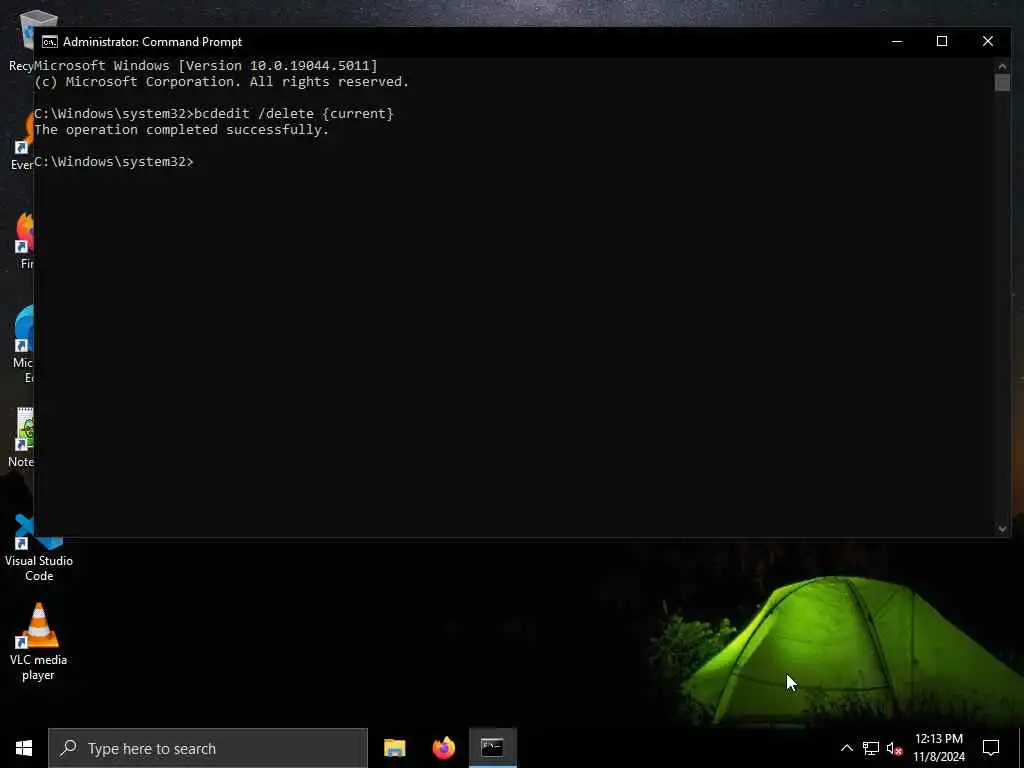Screen dimensions: 1024x768
Task: Close the Administrator Command Prompt window
Action: (x=987, y=41)
